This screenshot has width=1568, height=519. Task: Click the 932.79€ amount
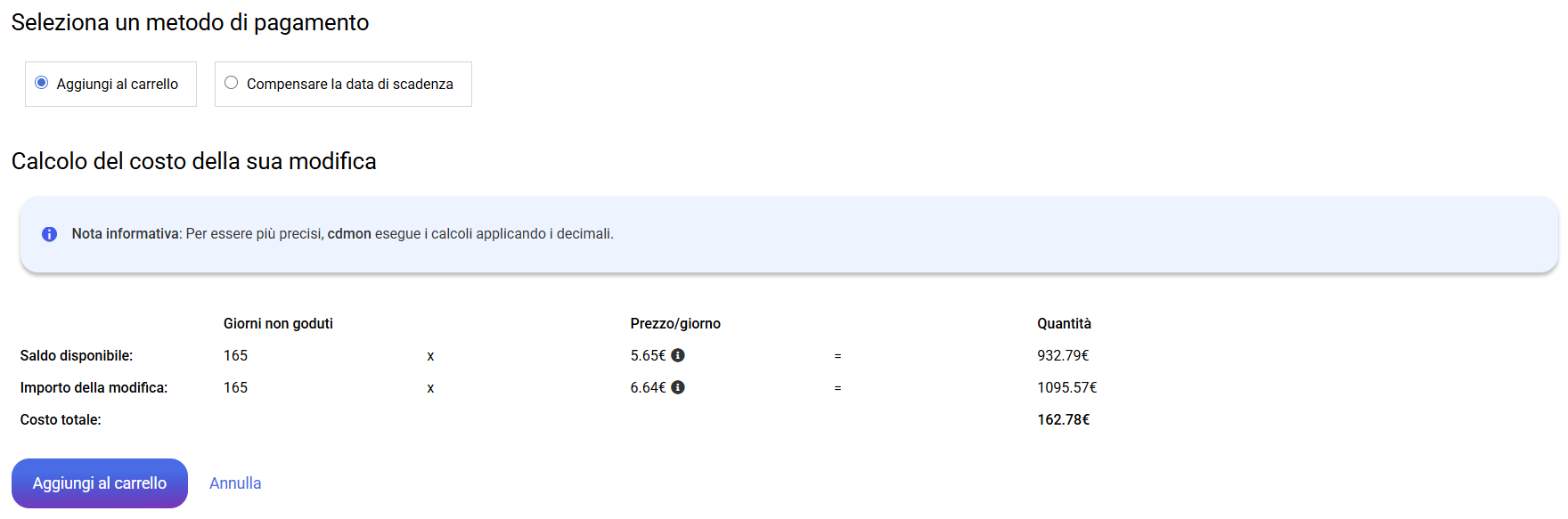coord(1063,356)
